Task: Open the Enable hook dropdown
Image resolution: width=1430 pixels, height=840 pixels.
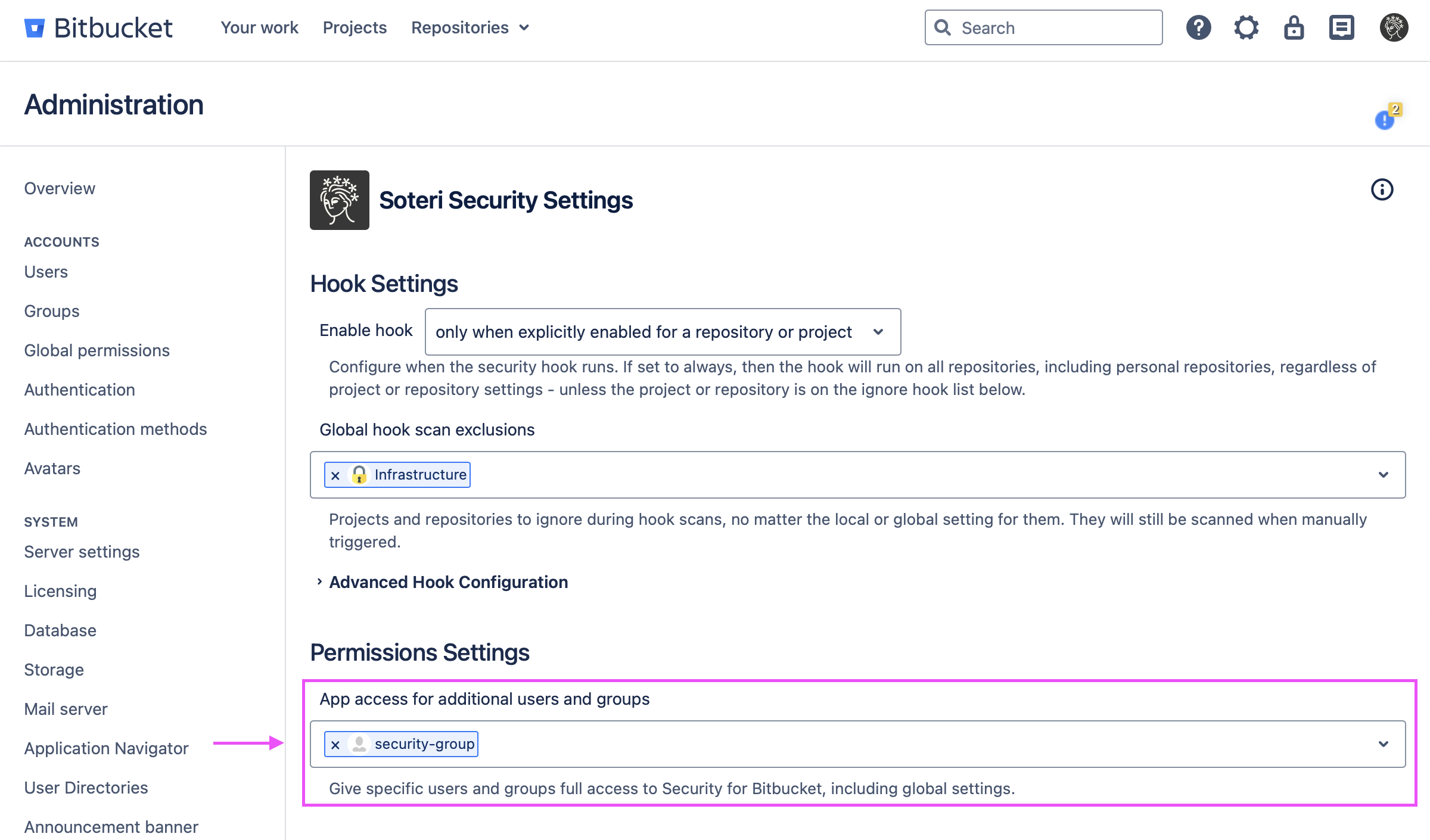Action: pyautogui.click(x=663, y=332)
